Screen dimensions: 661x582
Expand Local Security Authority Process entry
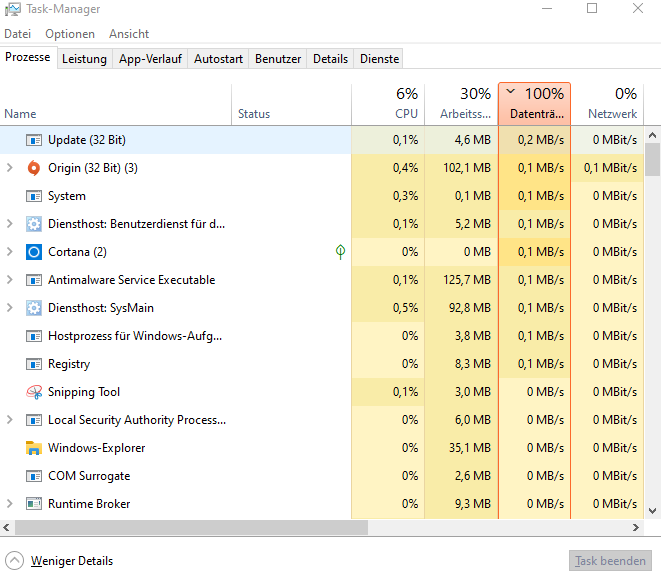click(10, 420)
